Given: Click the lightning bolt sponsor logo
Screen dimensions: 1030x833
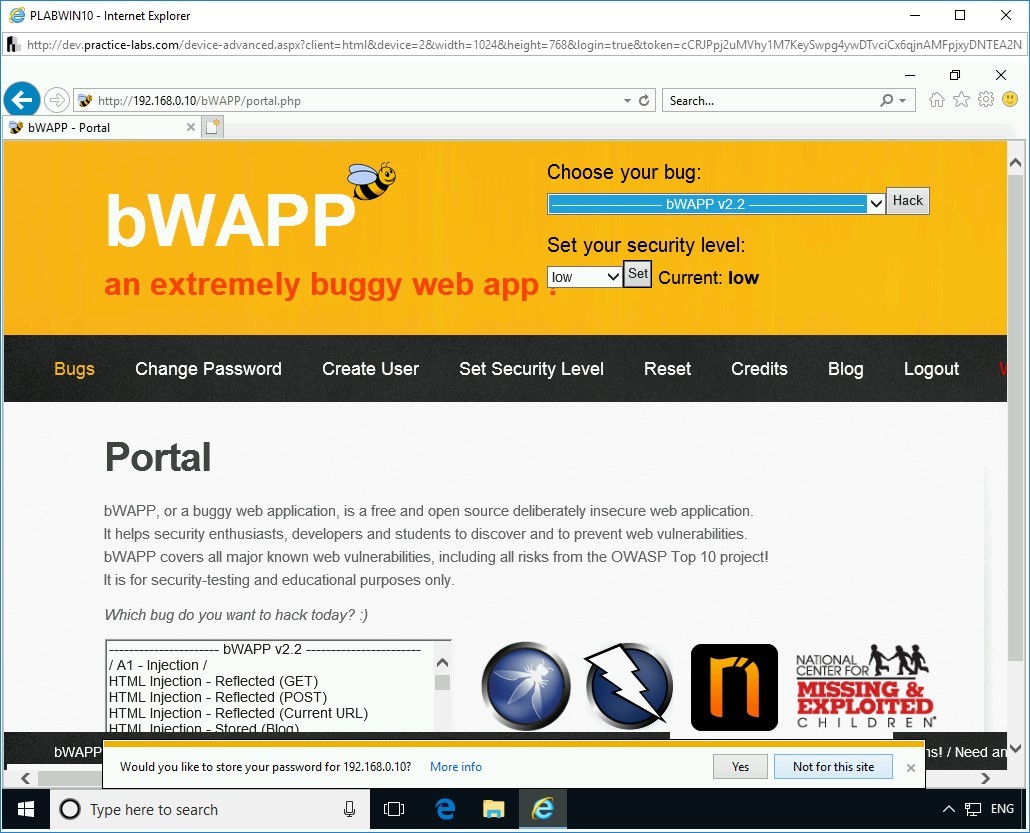Looking at the screenshot, I should click(629, 686).
